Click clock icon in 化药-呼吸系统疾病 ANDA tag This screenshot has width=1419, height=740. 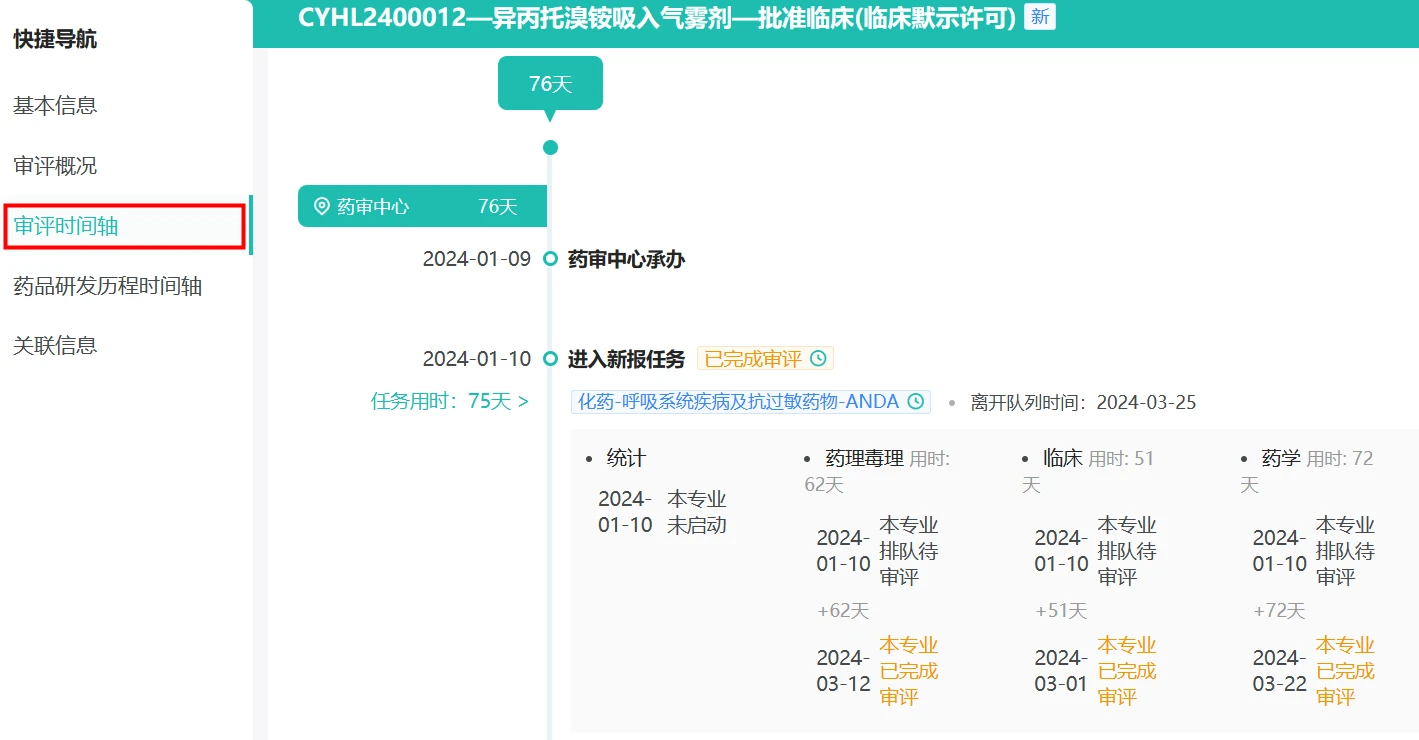915,402
